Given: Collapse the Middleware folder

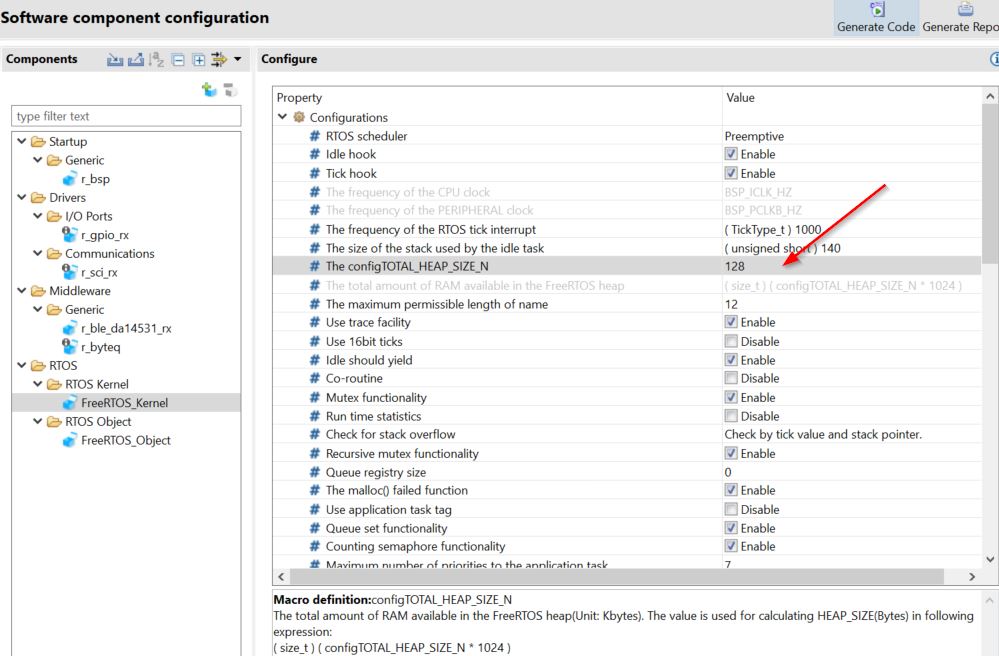Looking at the screenshot, I should pyautogui.click(x=22, y=290).
